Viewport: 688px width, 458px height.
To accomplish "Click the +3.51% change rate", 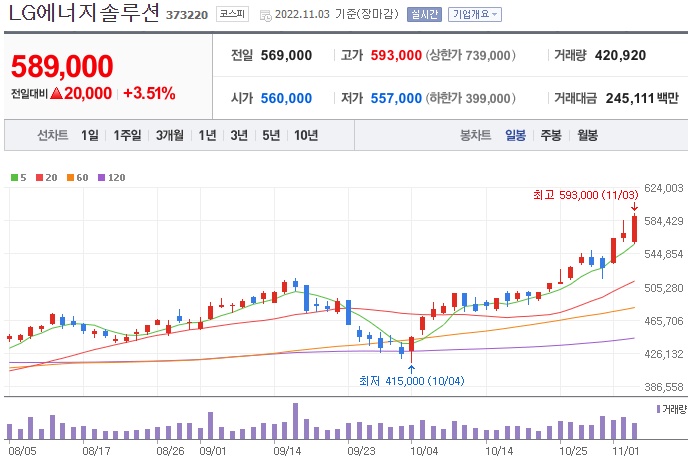I will click(x=149, y=93).
